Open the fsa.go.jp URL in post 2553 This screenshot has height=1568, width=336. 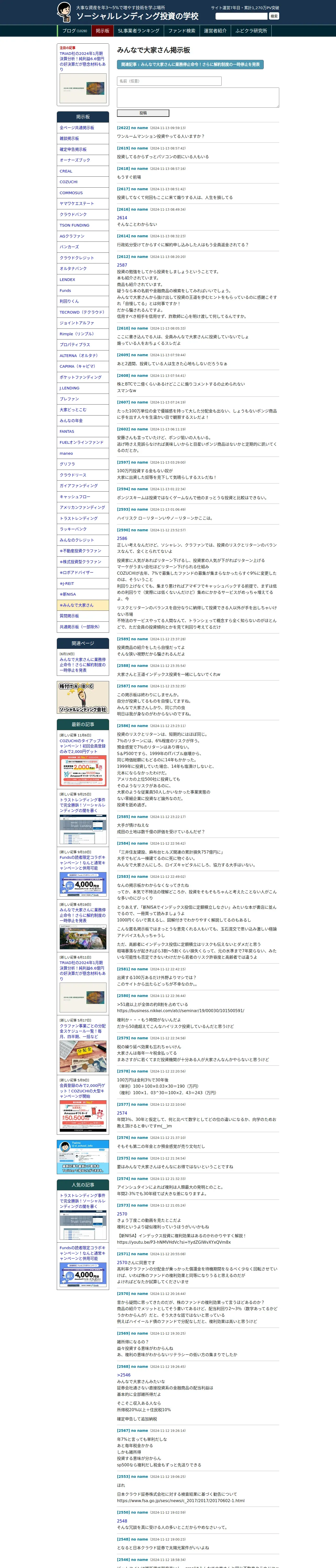pos(181,1500)
